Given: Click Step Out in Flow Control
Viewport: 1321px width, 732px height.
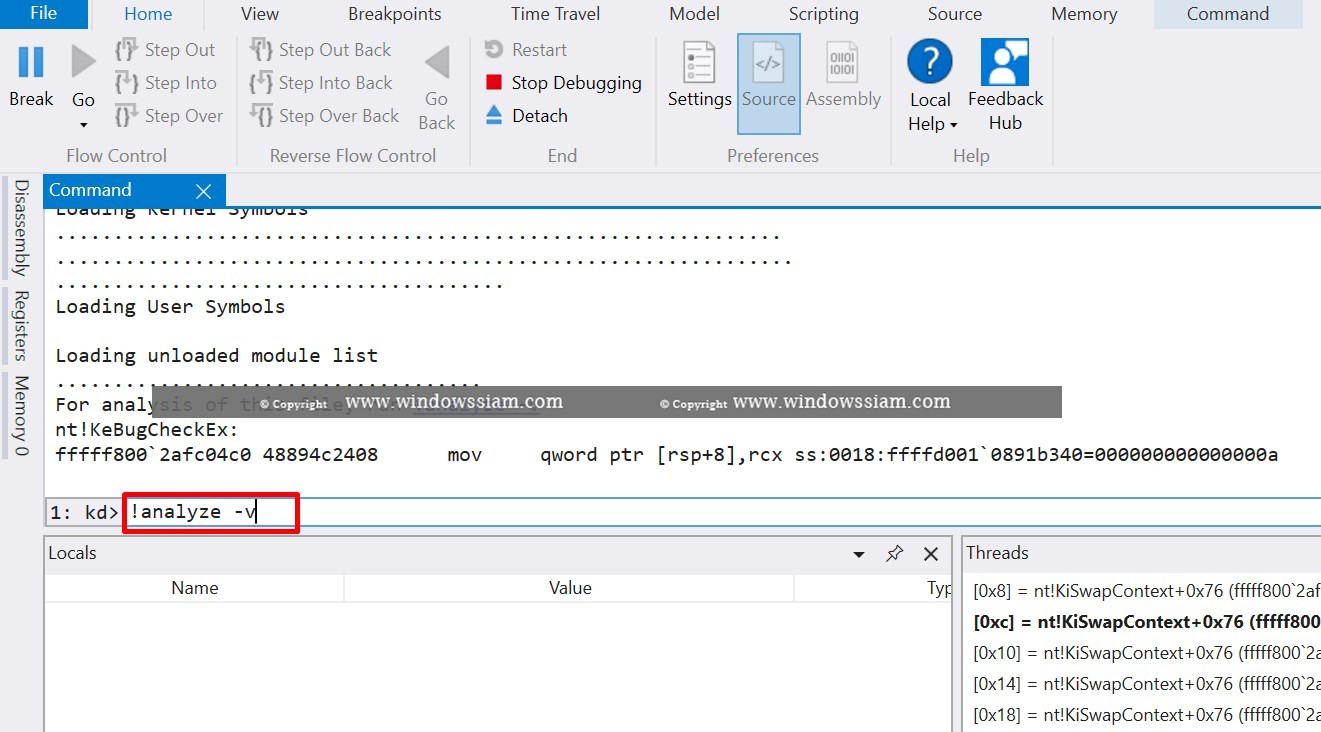Looking at the screenshot, I should [x=166, y=50].
